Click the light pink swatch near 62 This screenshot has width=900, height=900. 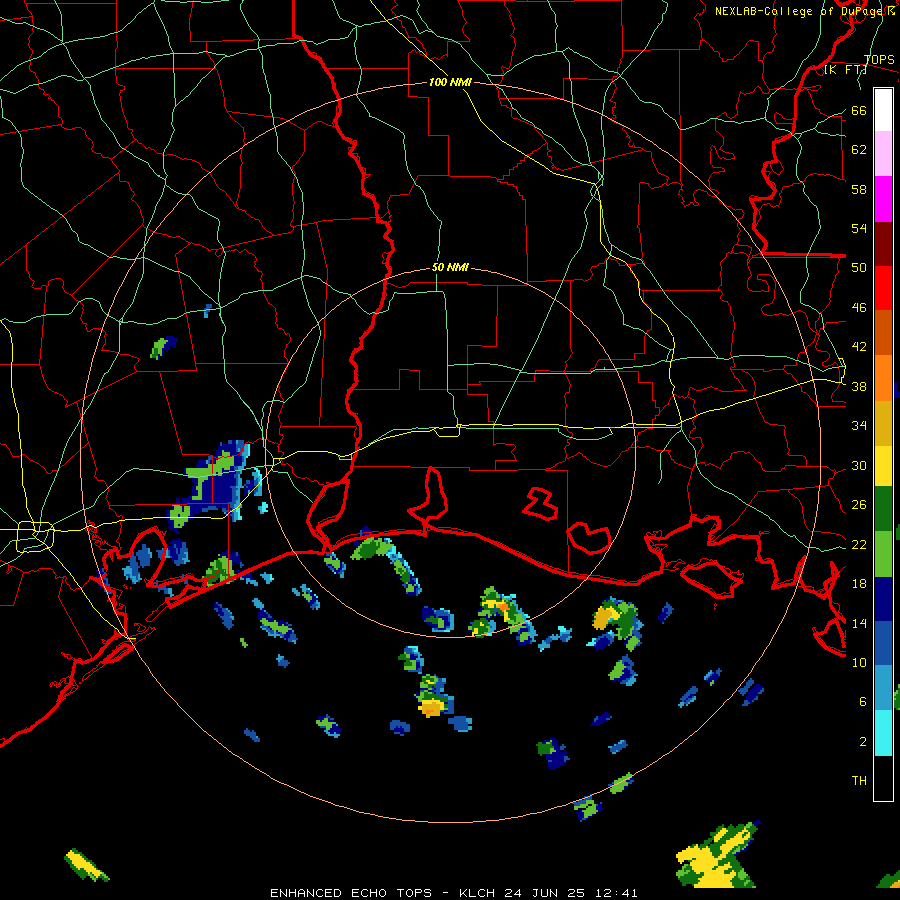point(883,154)
